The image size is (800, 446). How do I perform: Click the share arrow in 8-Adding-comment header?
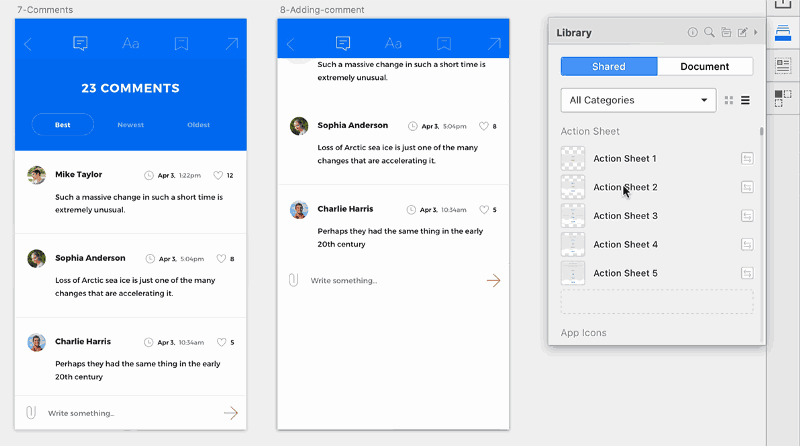(x=494, y=44)
